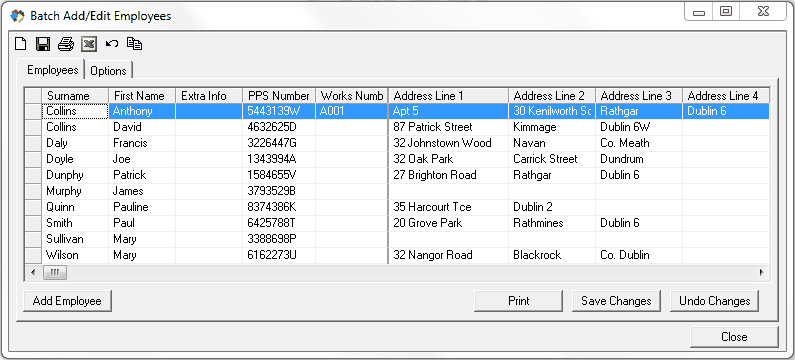
Task: Click surname cell Sullivan
Action: tap(75, 239)
